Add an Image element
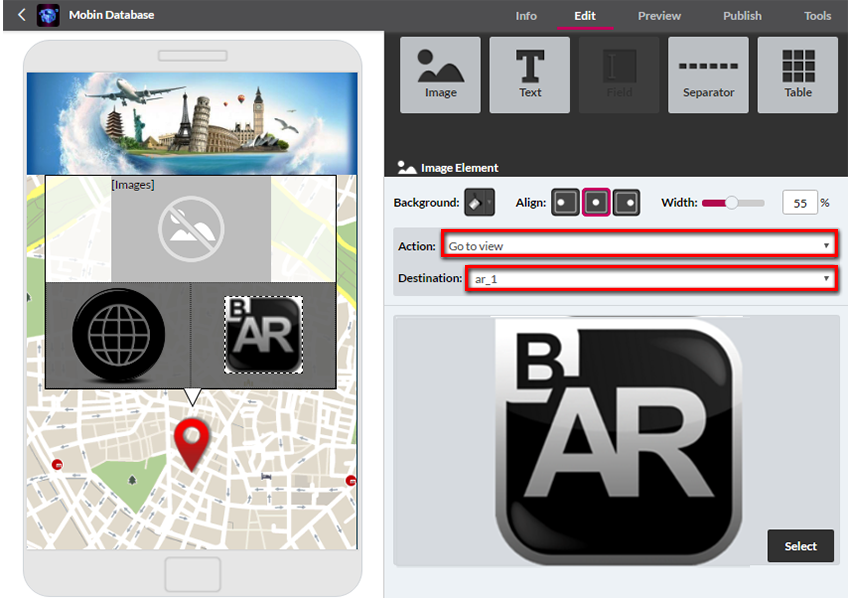 (x=440, y=75)
